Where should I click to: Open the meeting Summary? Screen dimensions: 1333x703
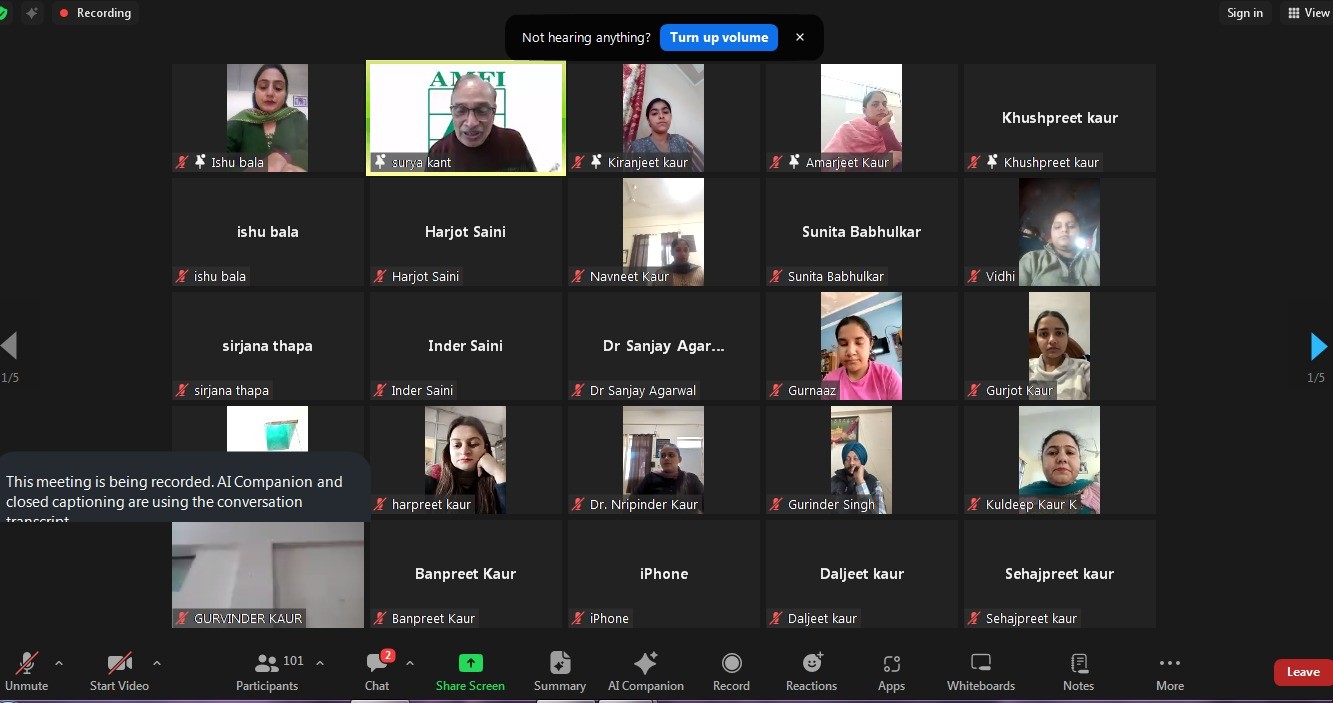click(560, 671)
